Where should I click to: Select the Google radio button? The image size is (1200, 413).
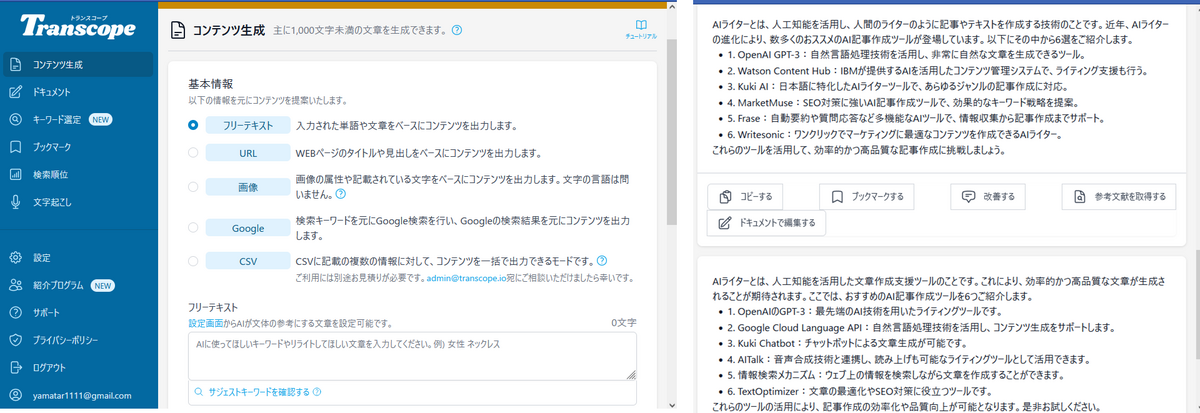click(193, 227)
